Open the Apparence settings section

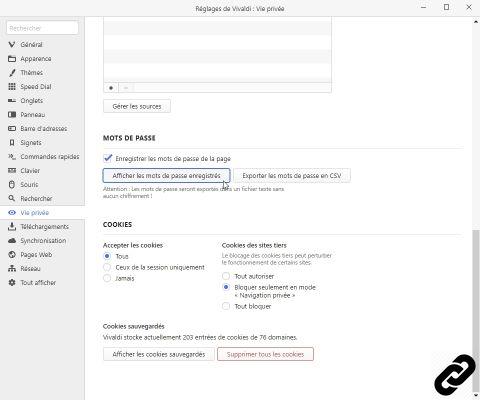coord(36,59)
